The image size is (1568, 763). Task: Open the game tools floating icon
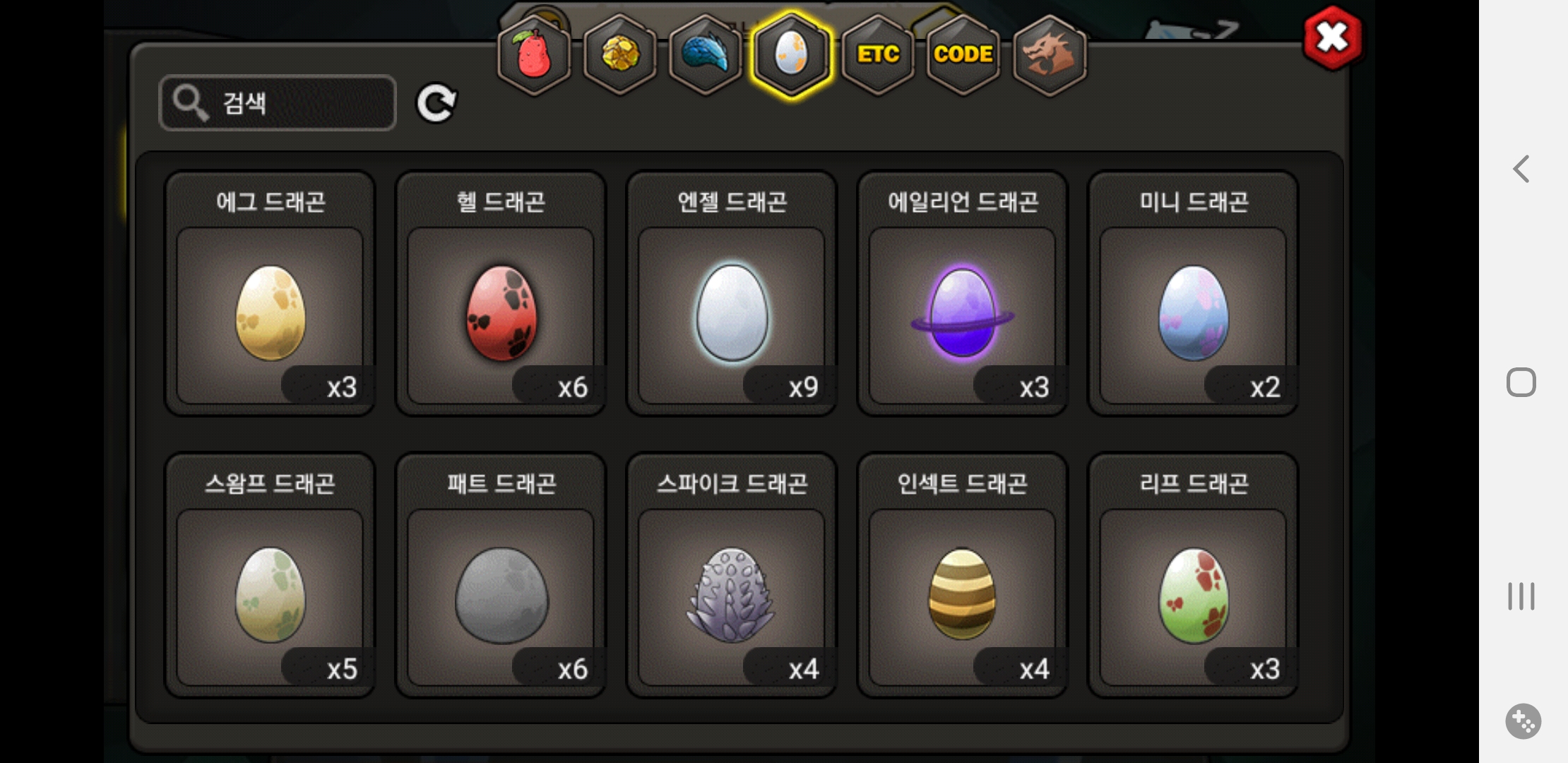point(1523,721)
